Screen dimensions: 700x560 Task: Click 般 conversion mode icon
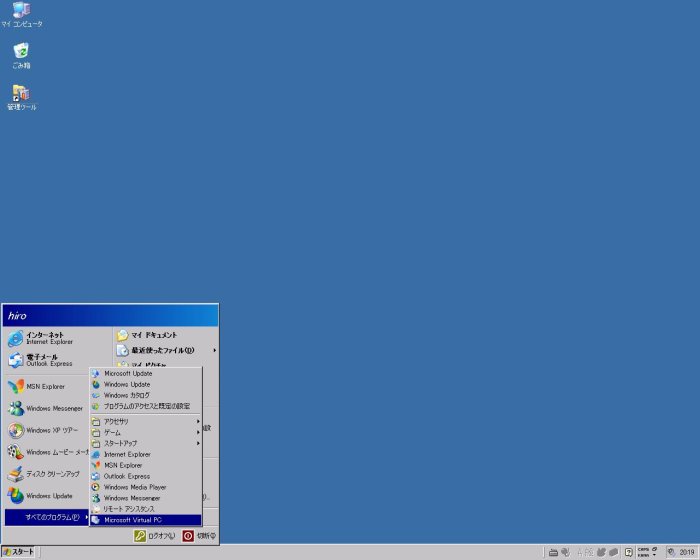pyautogui.click(x=589, y=553)
